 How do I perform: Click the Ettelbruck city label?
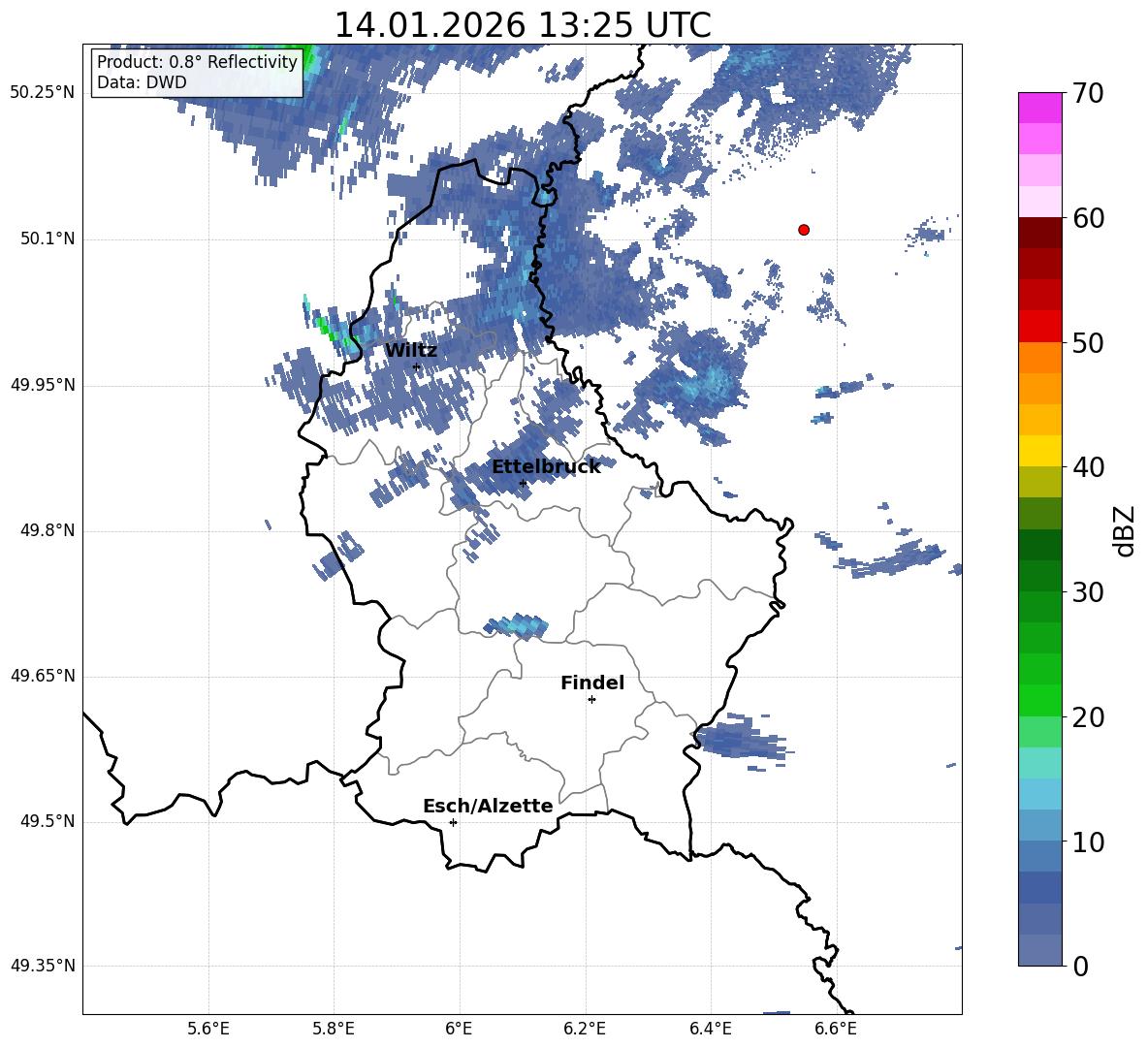click(546, 467)
